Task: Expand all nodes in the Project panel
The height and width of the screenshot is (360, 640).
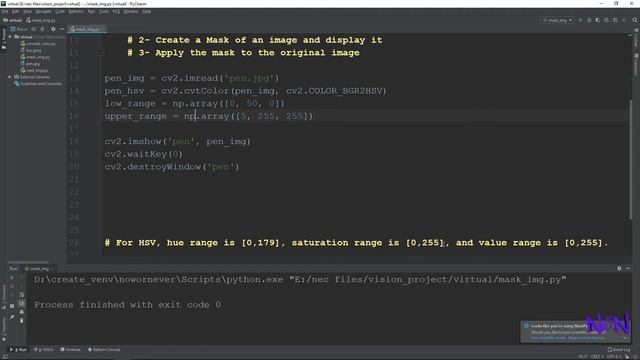Action: tap(42, 29)
